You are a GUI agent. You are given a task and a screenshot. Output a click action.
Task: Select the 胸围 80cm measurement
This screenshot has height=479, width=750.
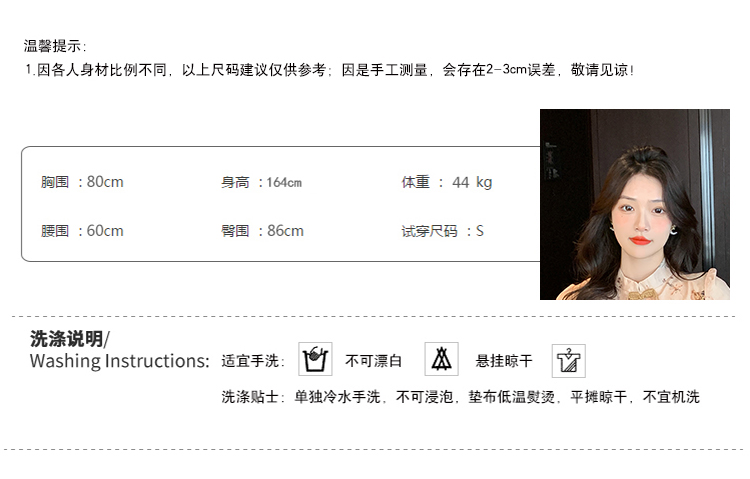click(x=82, y=182)
